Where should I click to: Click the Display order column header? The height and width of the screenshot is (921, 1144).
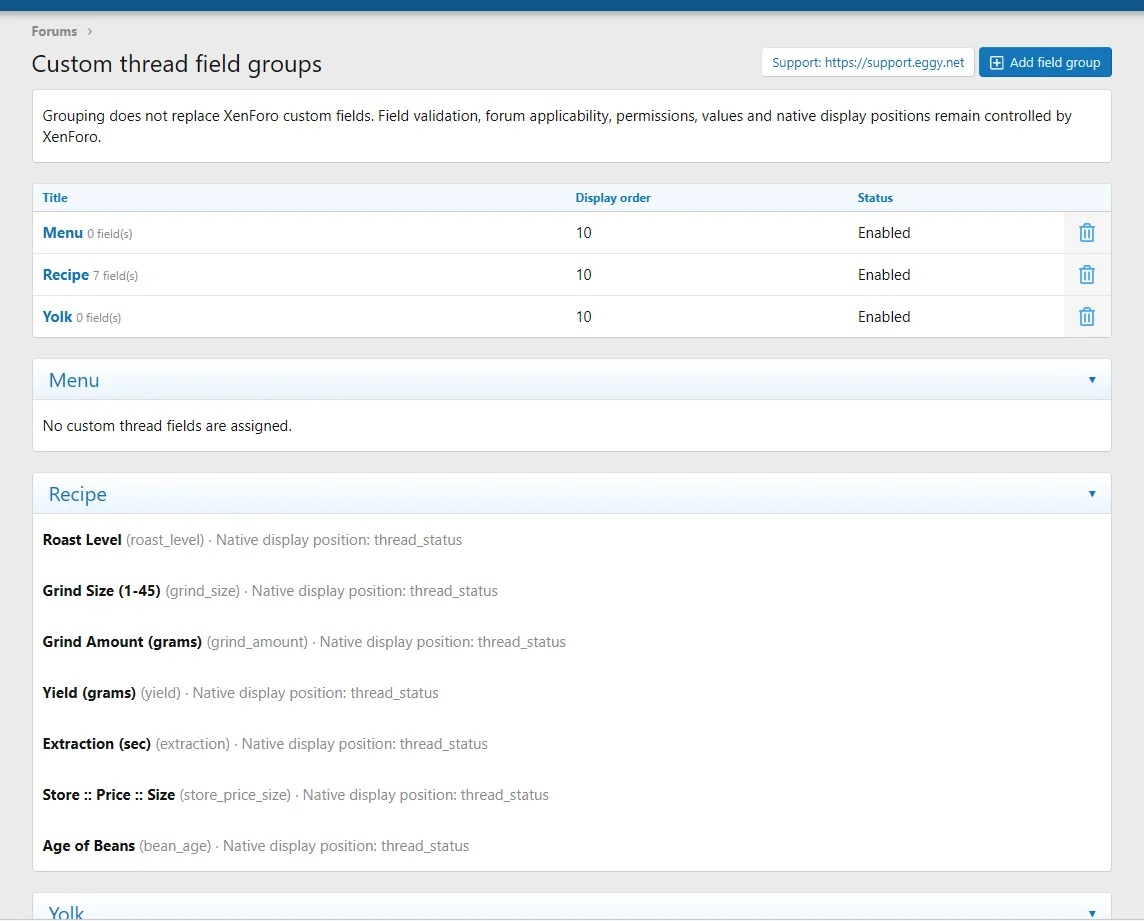pos(613,198)
